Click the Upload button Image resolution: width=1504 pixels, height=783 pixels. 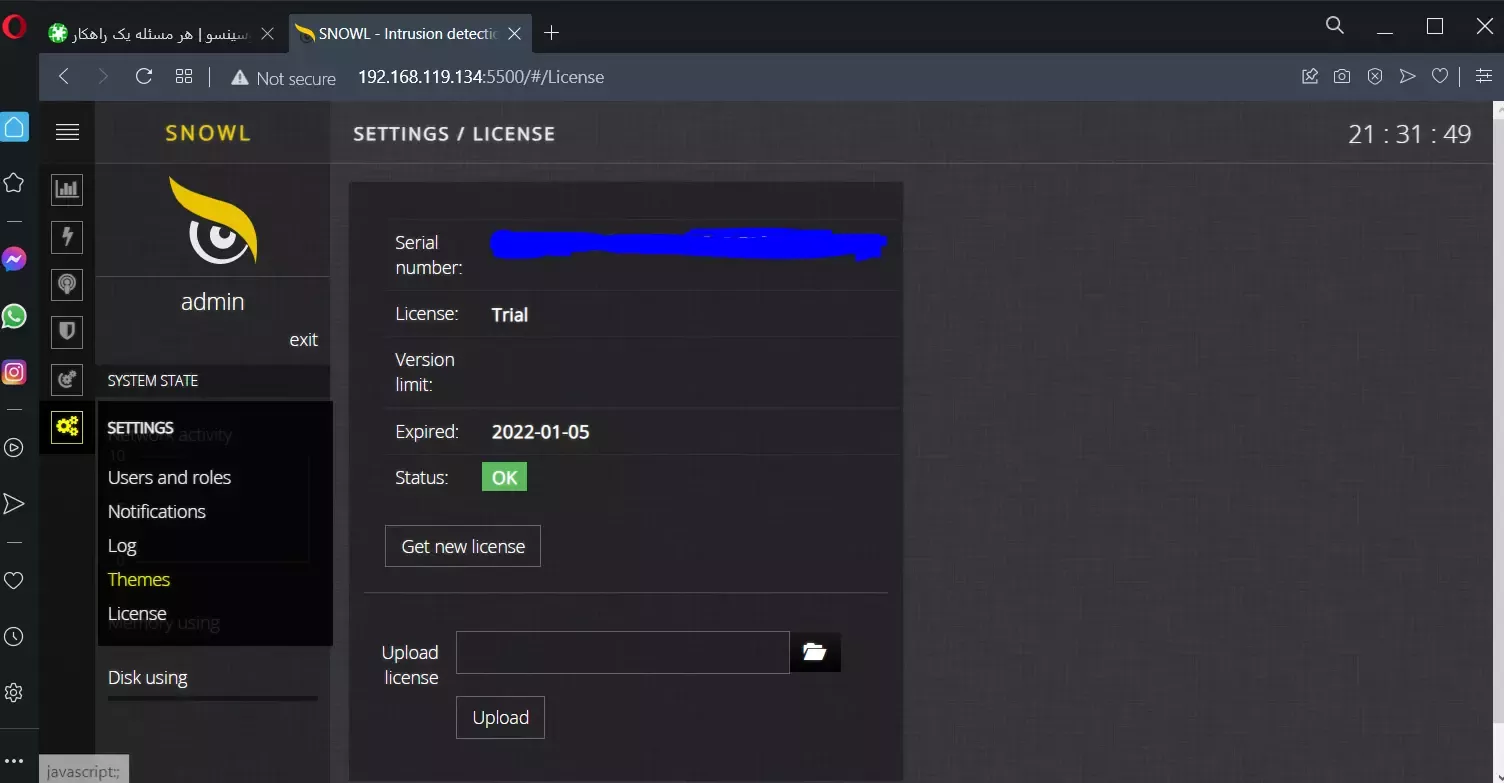pyautogui.click(x=500, y=718)
